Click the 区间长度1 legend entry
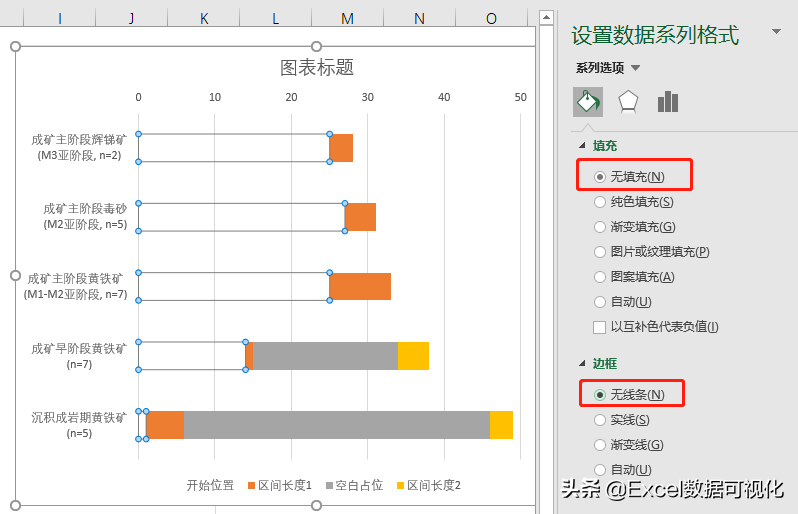 coord(279,486)
